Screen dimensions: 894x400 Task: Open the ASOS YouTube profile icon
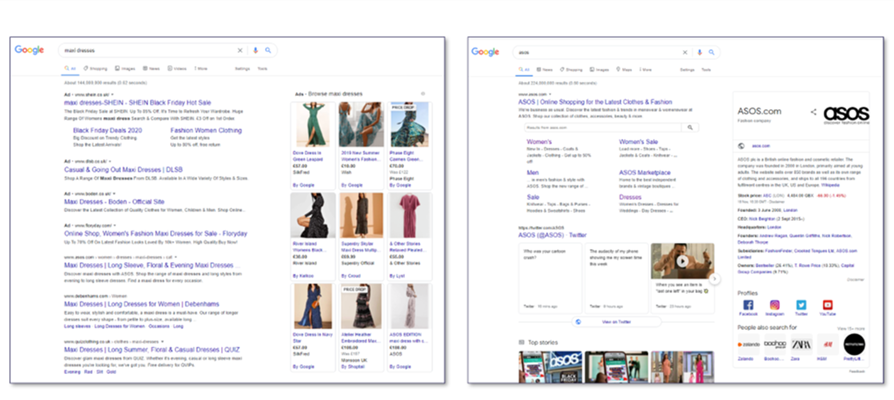click(x=828, y=305)
